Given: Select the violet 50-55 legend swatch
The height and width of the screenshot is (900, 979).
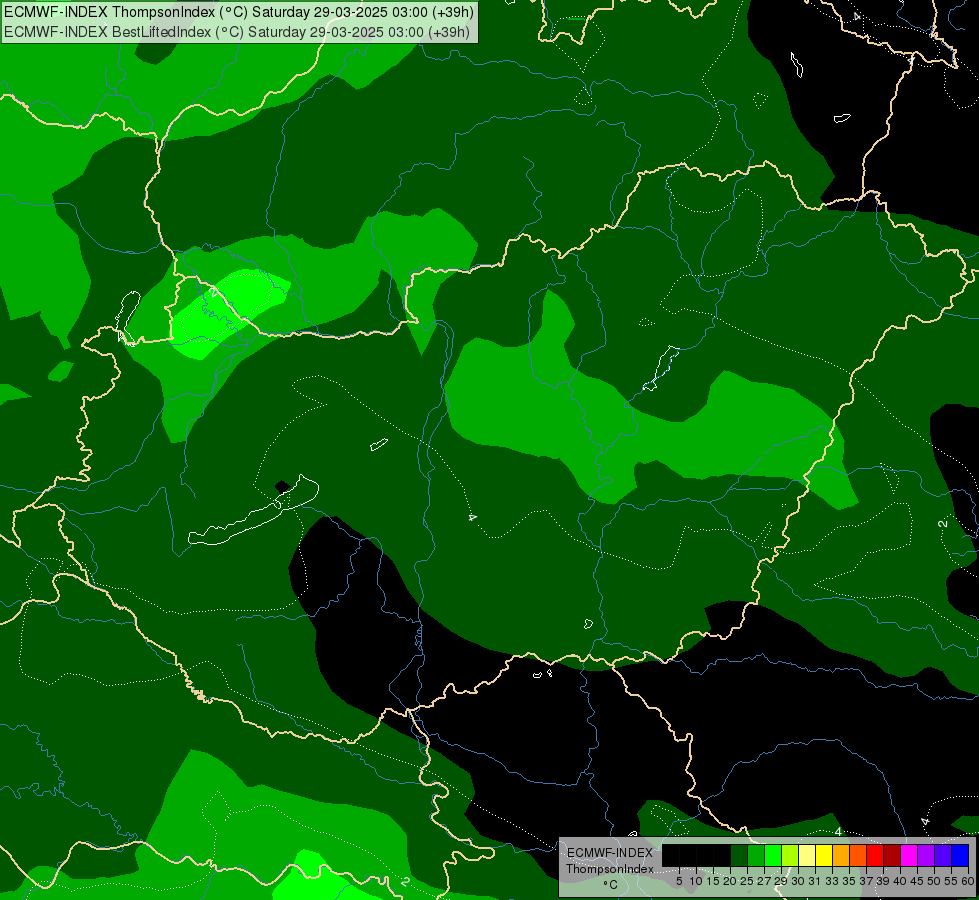Looking at the screenshot, I should click(x=943, y=855).
